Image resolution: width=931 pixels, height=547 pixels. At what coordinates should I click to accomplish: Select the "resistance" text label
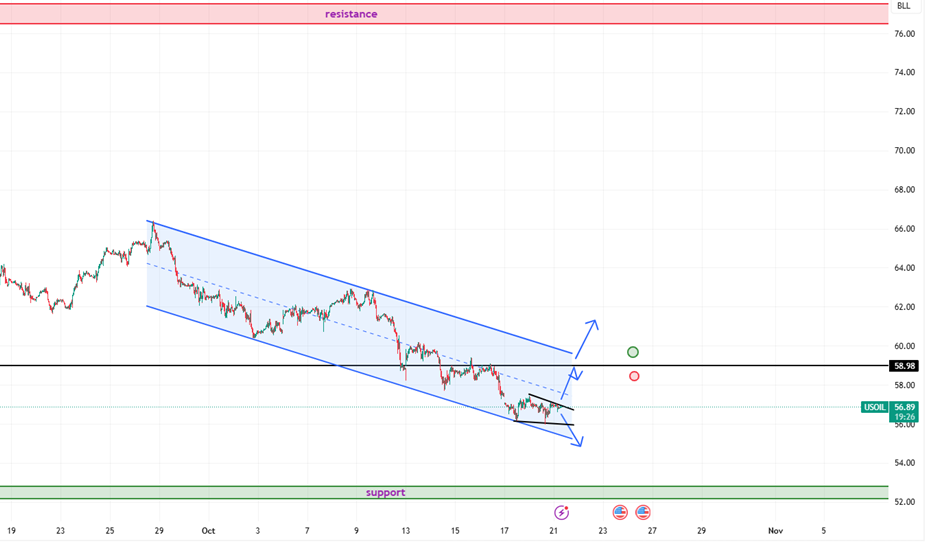(351, 14)
